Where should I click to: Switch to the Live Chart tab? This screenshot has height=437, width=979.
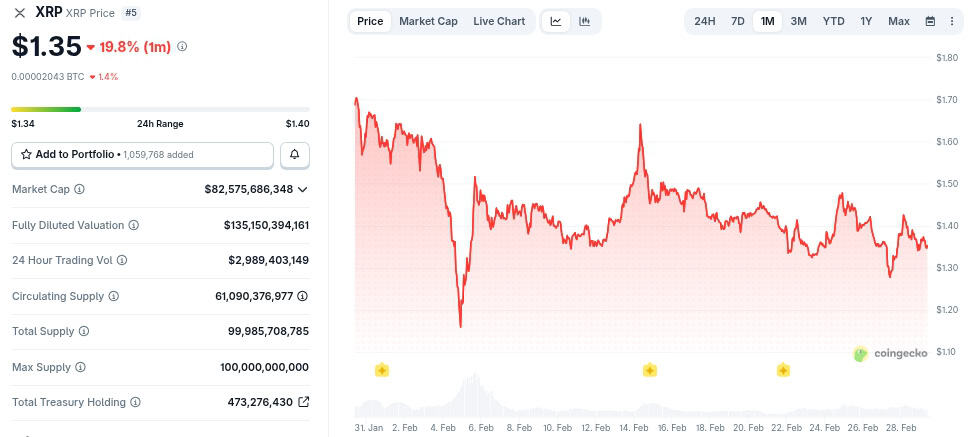coord(499,21)
